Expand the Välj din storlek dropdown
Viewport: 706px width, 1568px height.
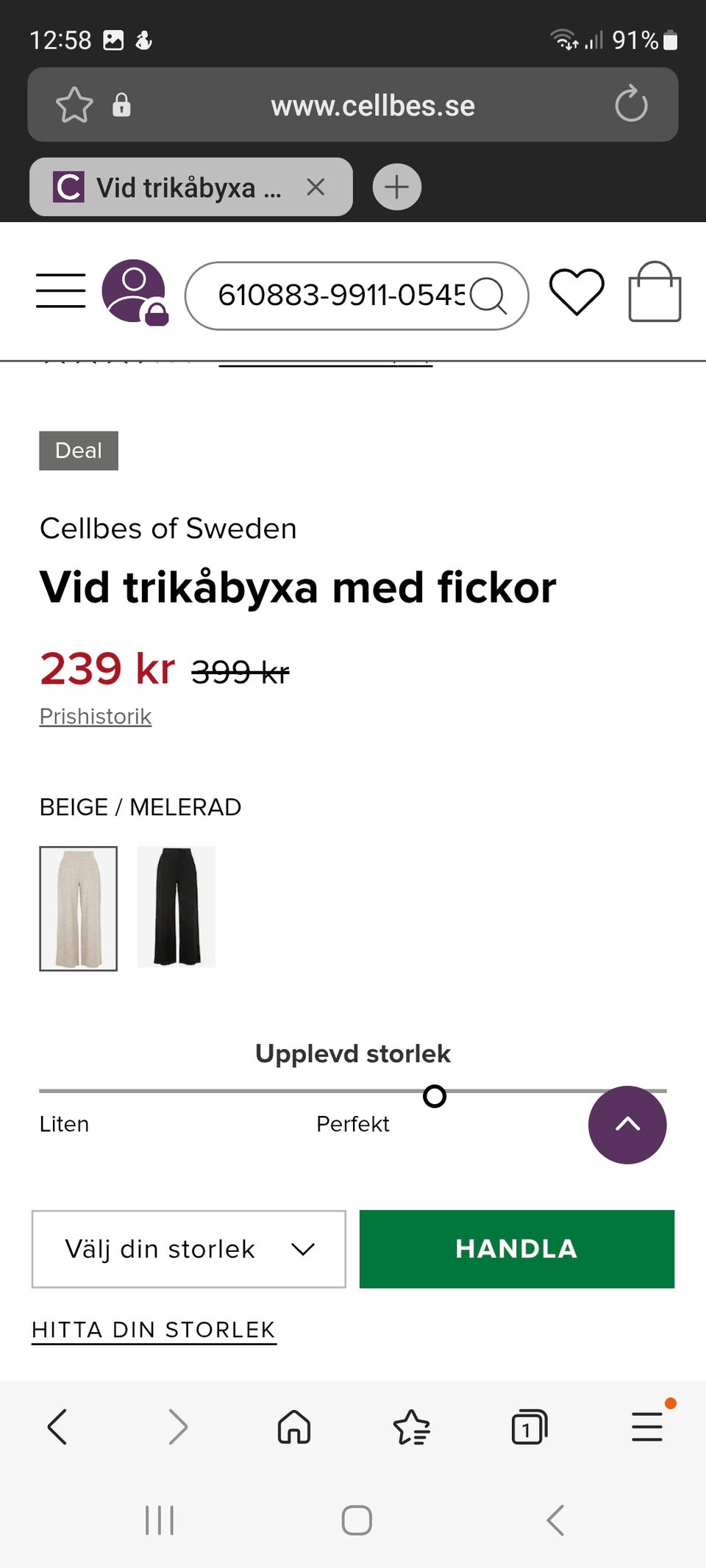(x=189, y=1249)
